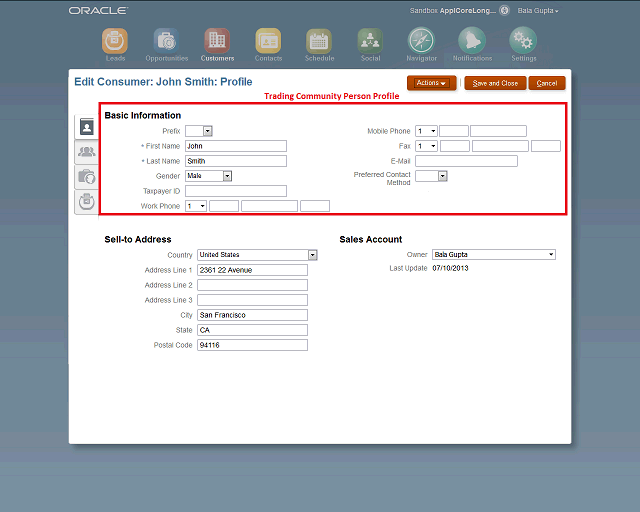Click the Address Line 2 field
This screenshot has height=512, width=640.
pos(252,285)
